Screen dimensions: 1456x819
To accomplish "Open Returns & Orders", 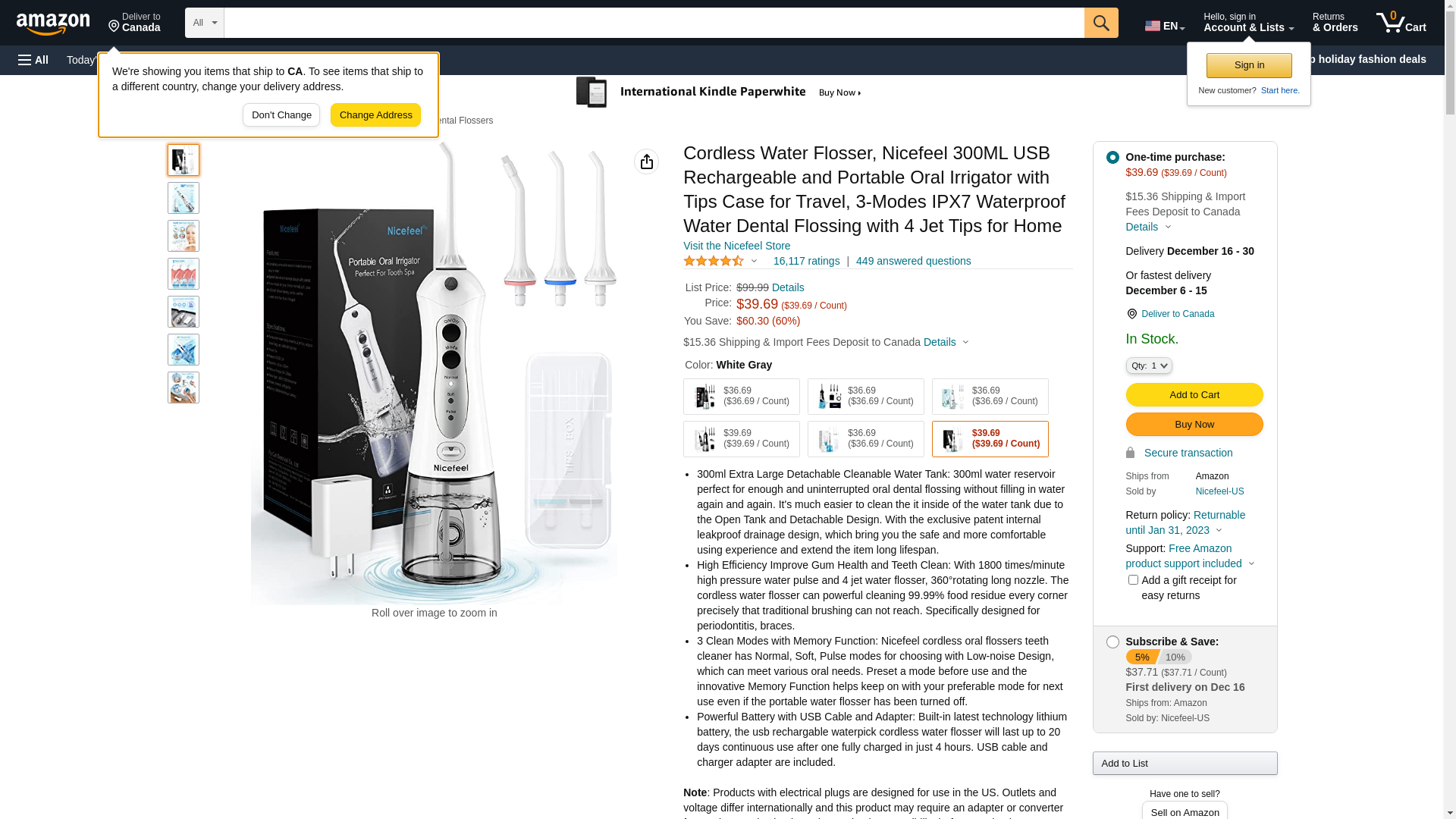I will 1335,23.
